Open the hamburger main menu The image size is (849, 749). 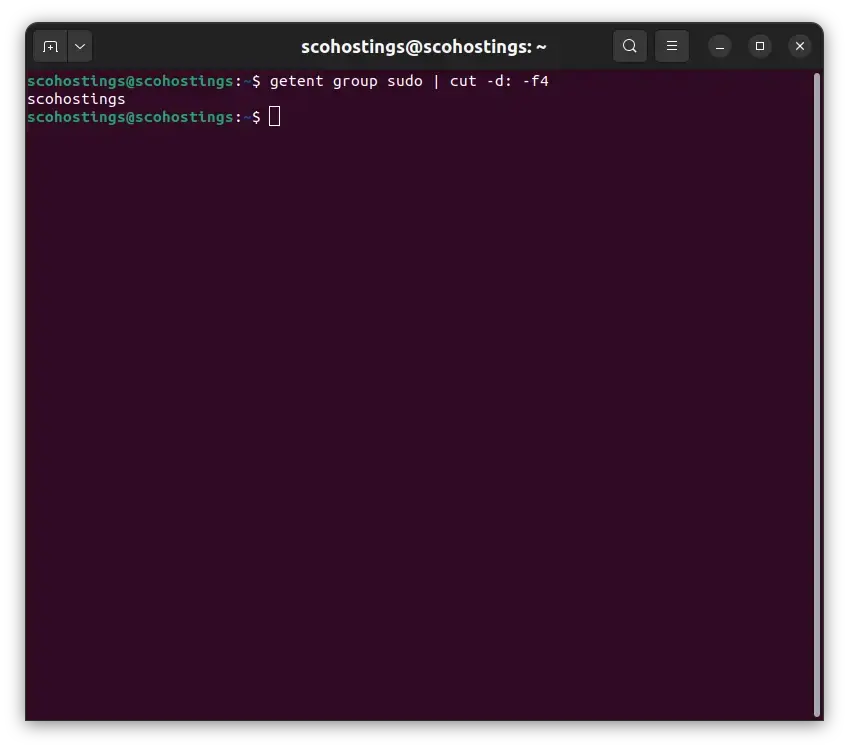[671, 46]
